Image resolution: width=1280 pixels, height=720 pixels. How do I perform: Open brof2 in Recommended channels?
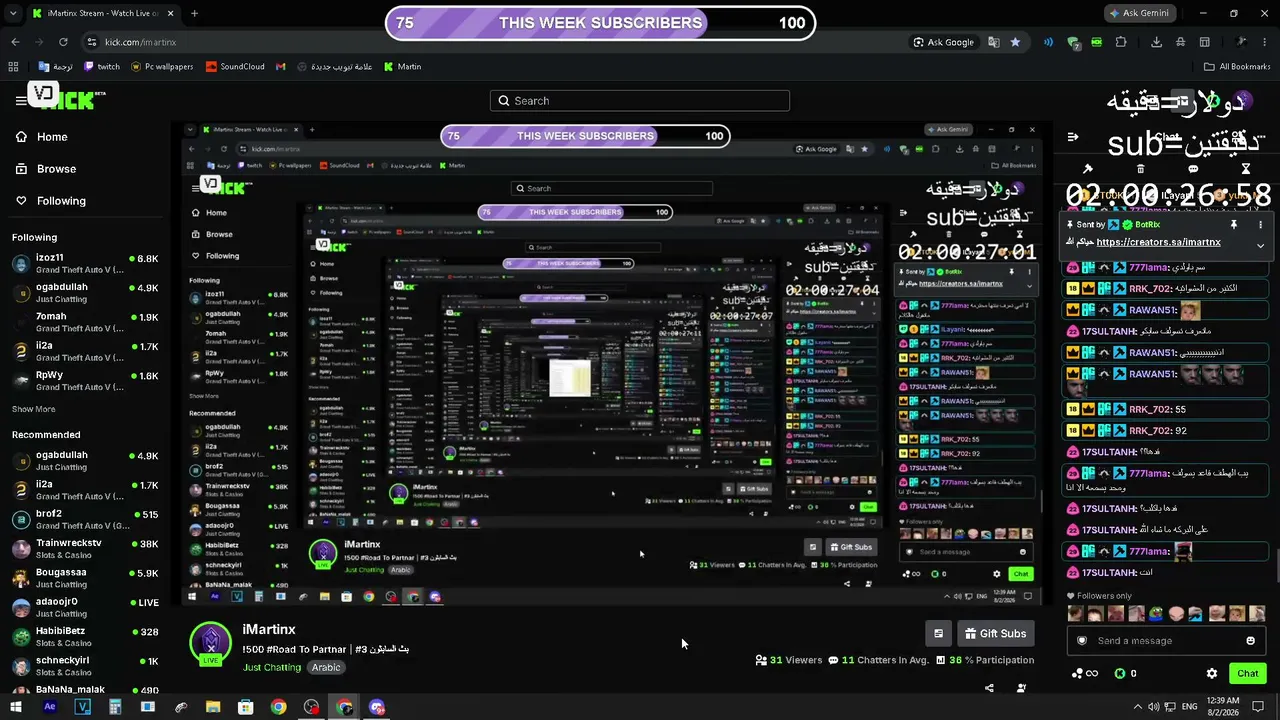pos(85,519)
